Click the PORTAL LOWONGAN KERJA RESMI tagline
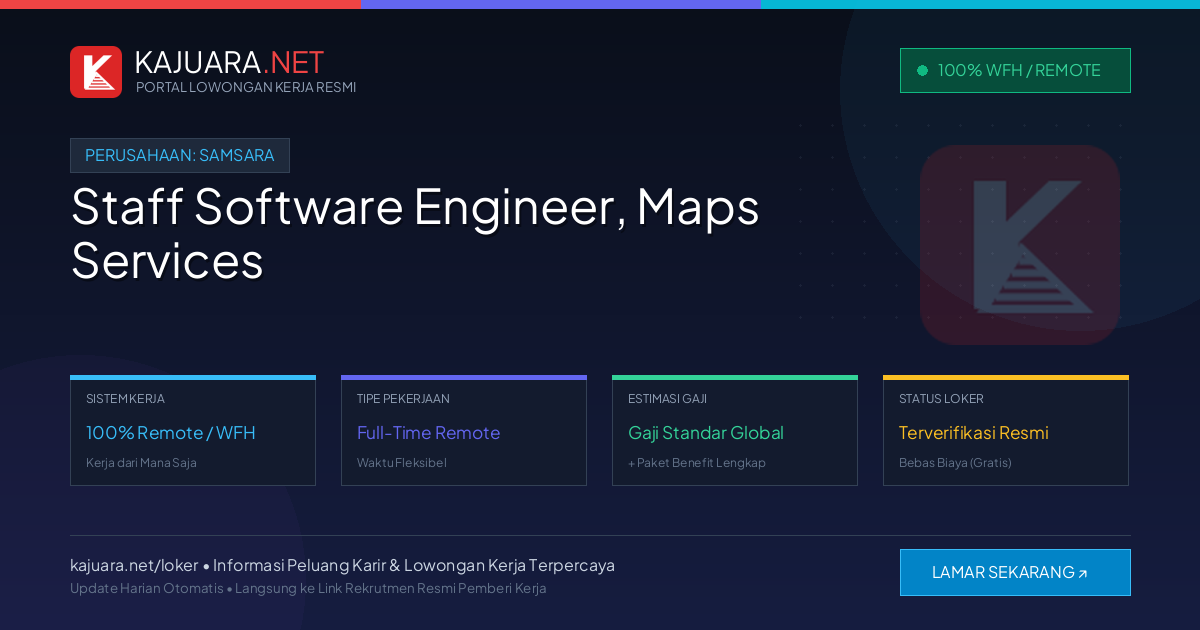Viewport: 1200px width, 630px height. point(246,87)
